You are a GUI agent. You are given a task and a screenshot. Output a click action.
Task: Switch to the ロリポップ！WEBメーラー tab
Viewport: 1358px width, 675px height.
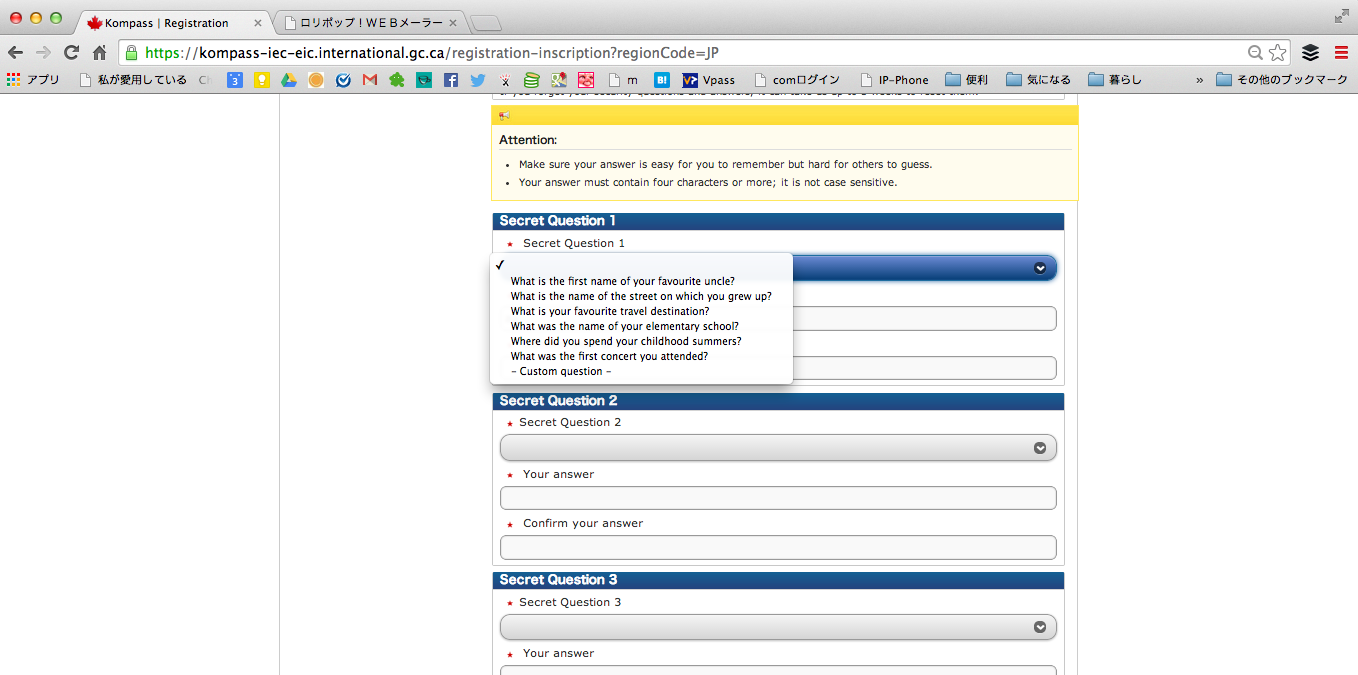tap(370, 22)
